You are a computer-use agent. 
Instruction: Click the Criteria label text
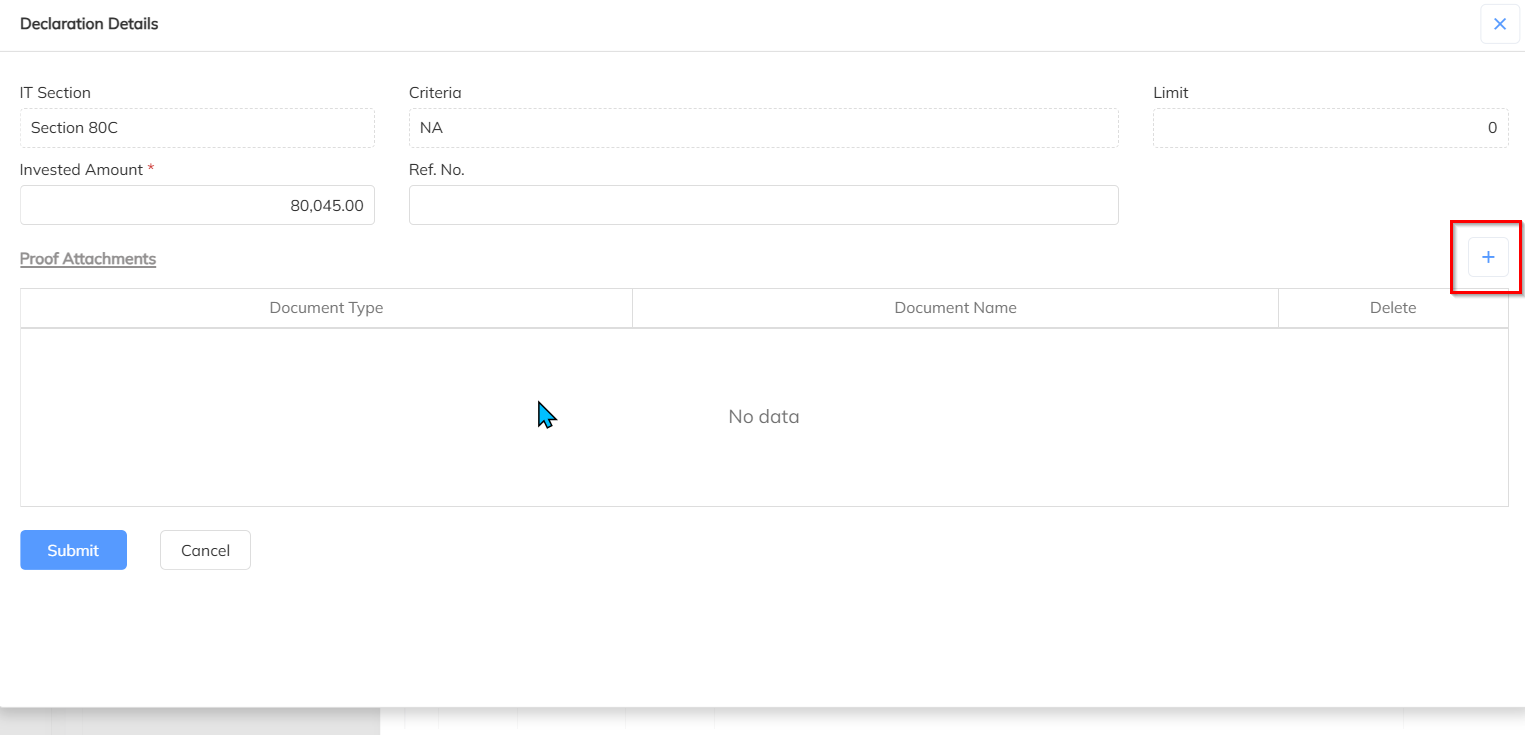click(435, 93)
